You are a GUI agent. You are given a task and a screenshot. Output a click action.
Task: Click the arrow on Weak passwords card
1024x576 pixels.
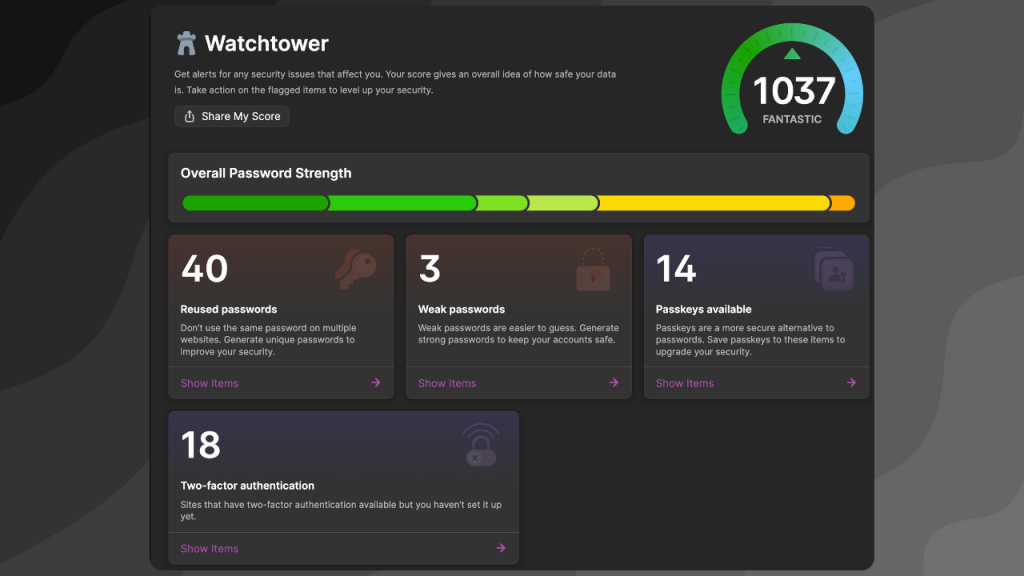click(x=614, y=382)
